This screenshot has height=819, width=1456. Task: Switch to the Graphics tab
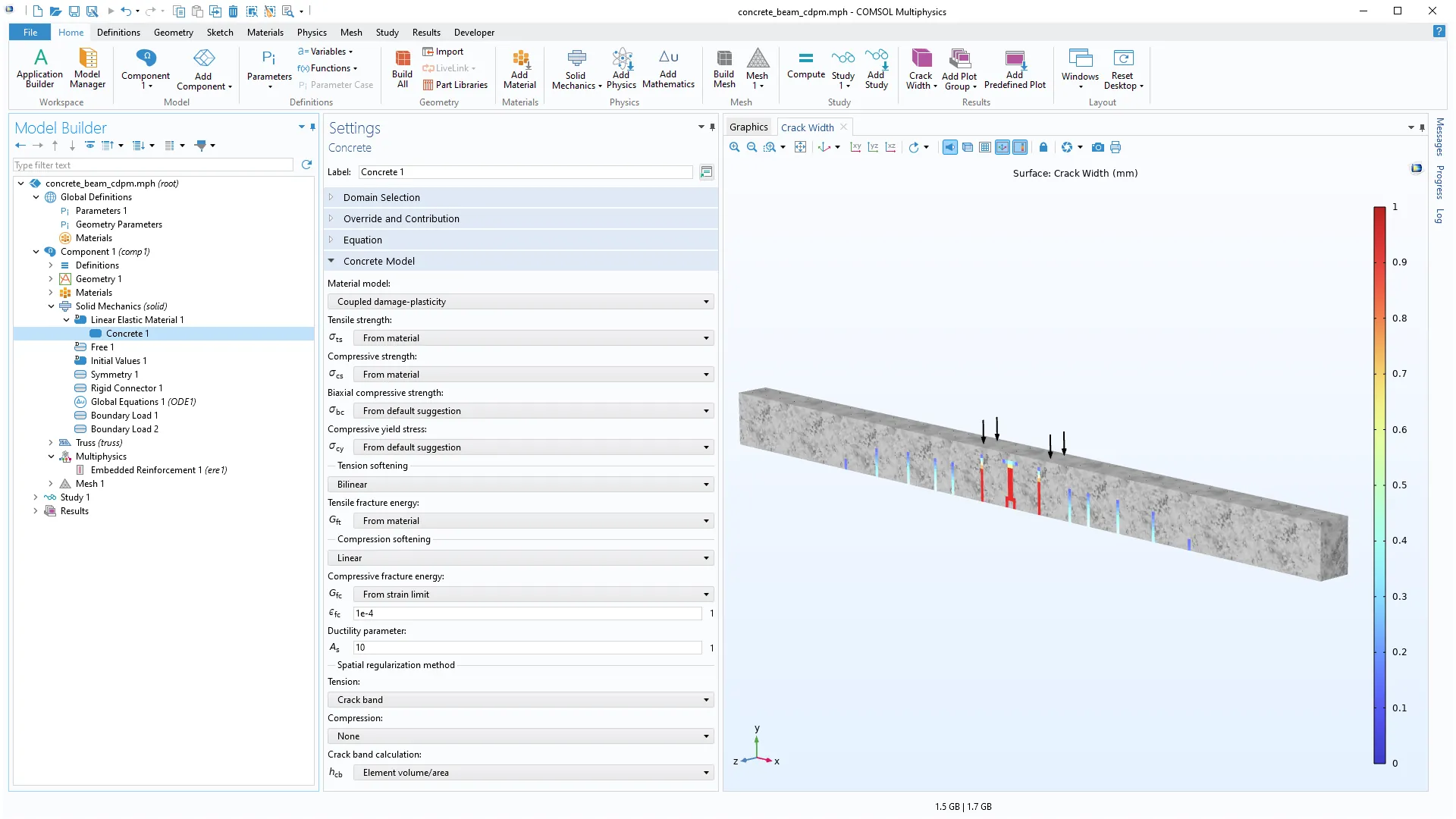click(748, 127)
